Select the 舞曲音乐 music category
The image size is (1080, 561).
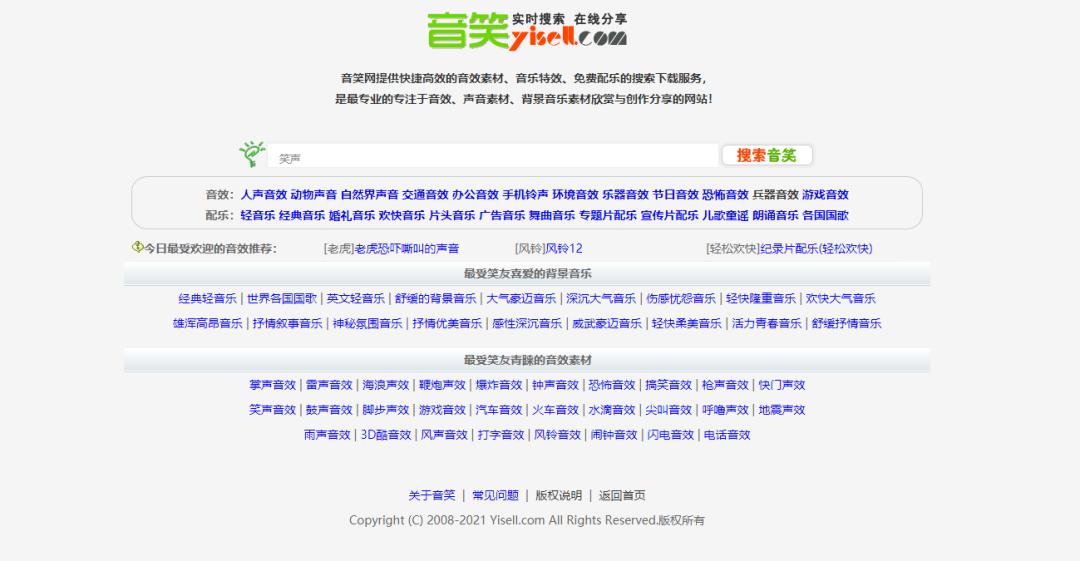pyautogui.click(x=552, y=215)
